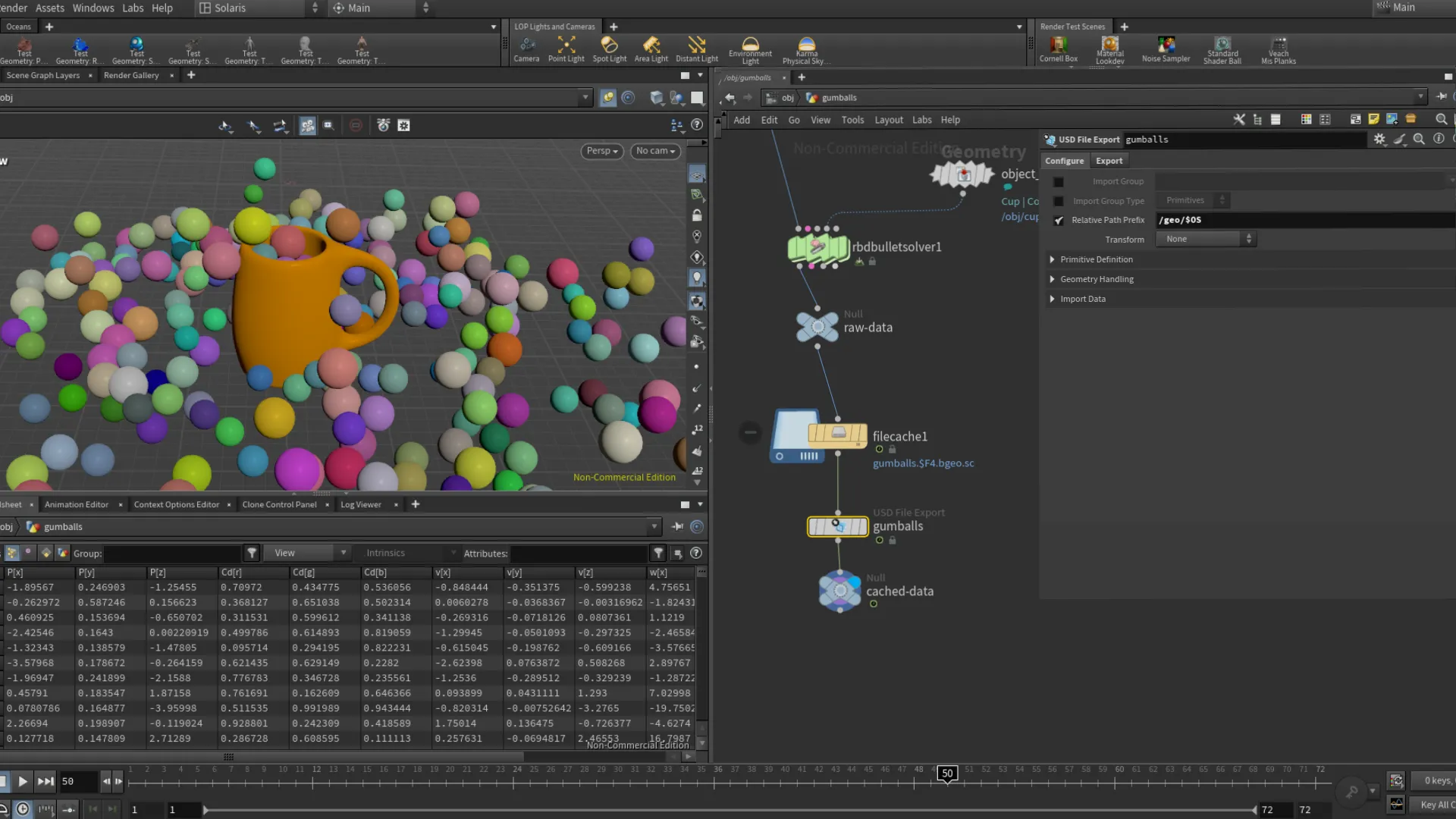Click the gumballs.$F4.bgeo.sc file link
Viewport: 1456px width, 819px height.
(x=923, y=463)
